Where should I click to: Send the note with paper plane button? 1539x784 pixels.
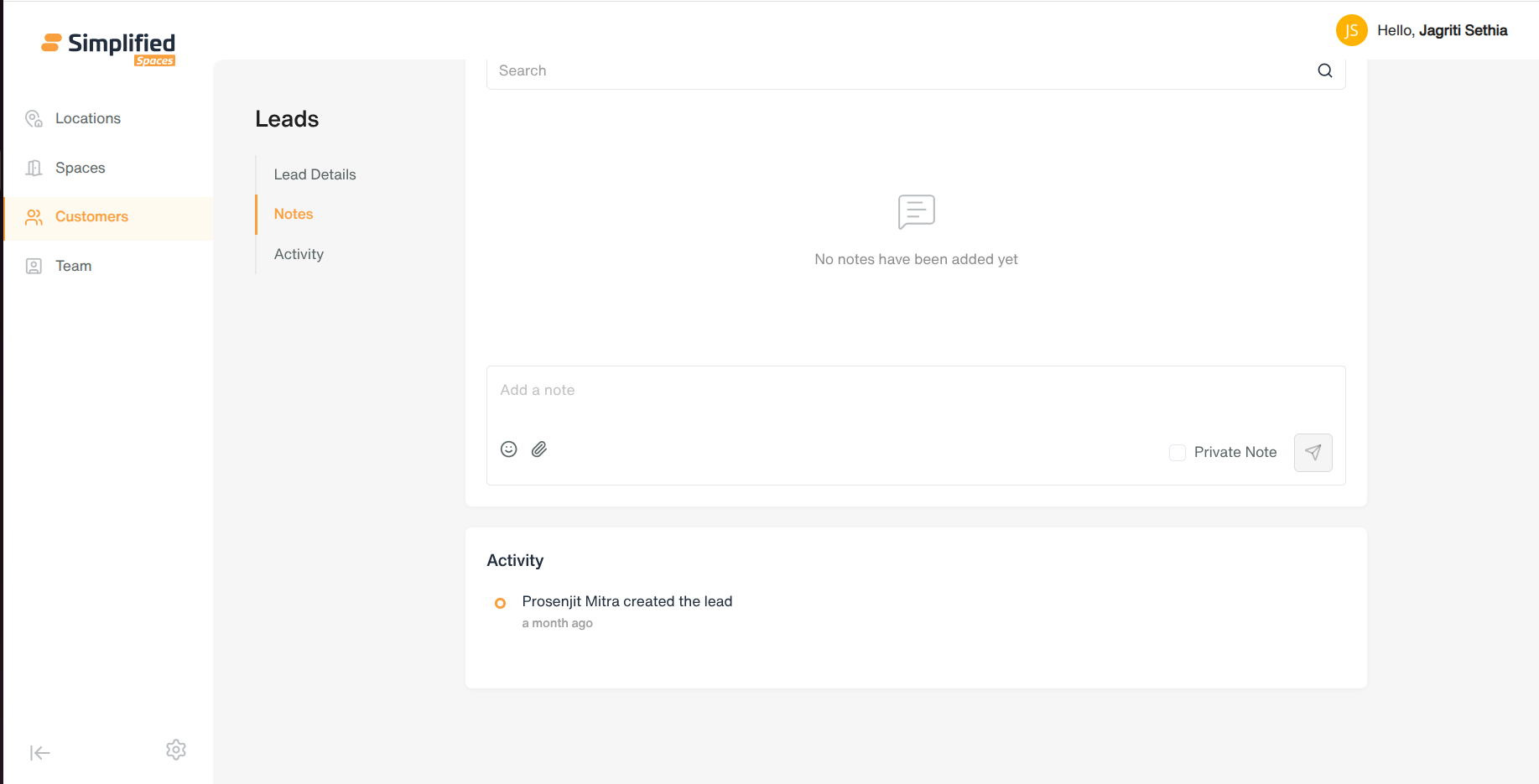click(x=1313, y=453)
